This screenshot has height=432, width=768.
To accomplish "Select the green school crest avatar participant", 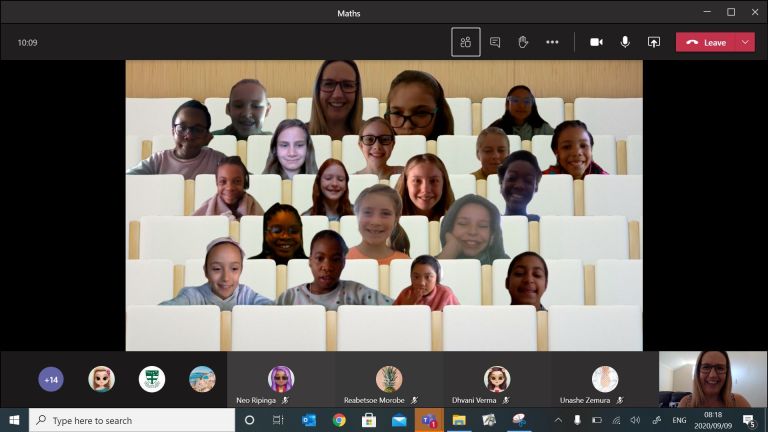I will pyautogui.click(x=152, y=379).
